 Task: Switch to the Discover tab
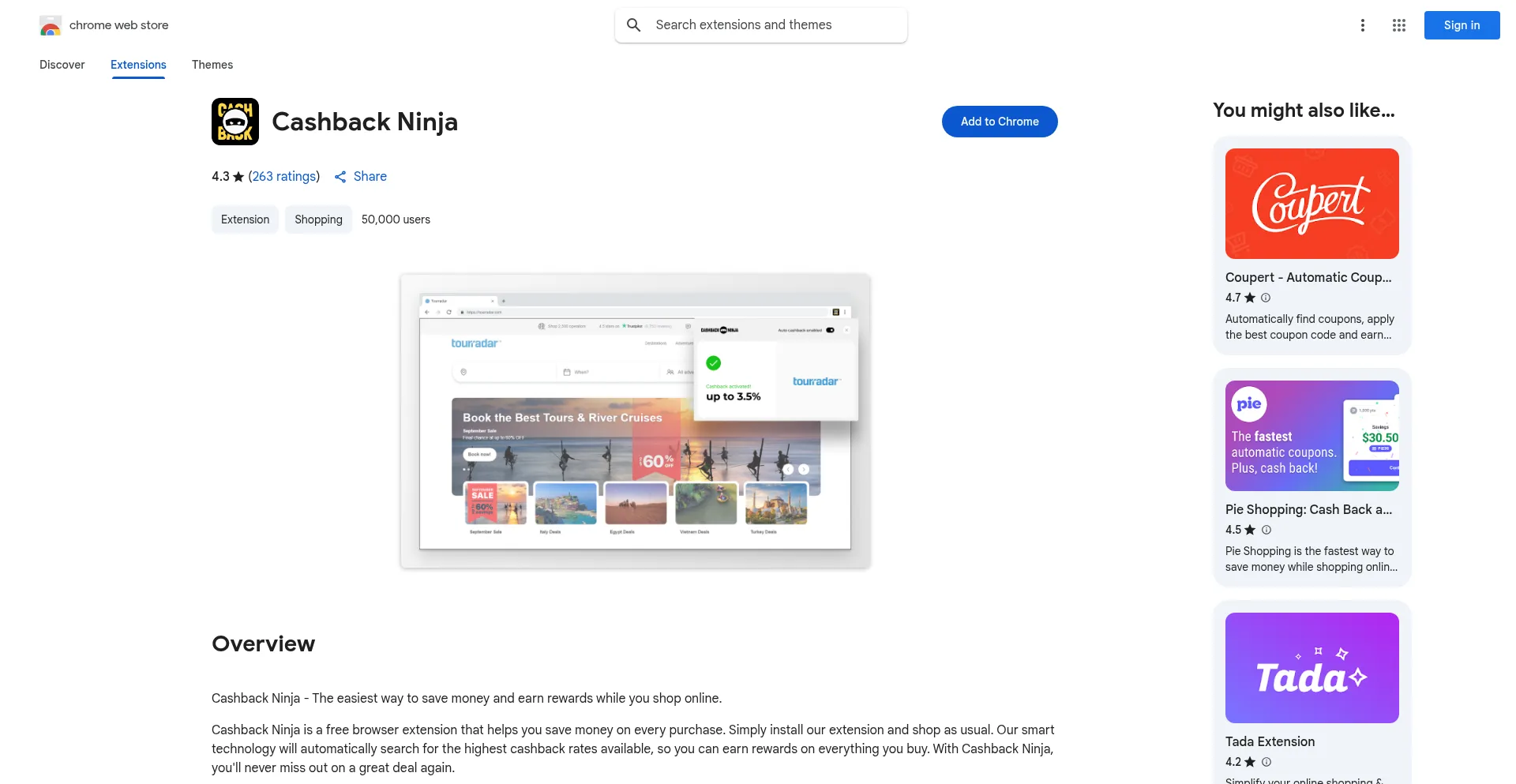[62, 65]
